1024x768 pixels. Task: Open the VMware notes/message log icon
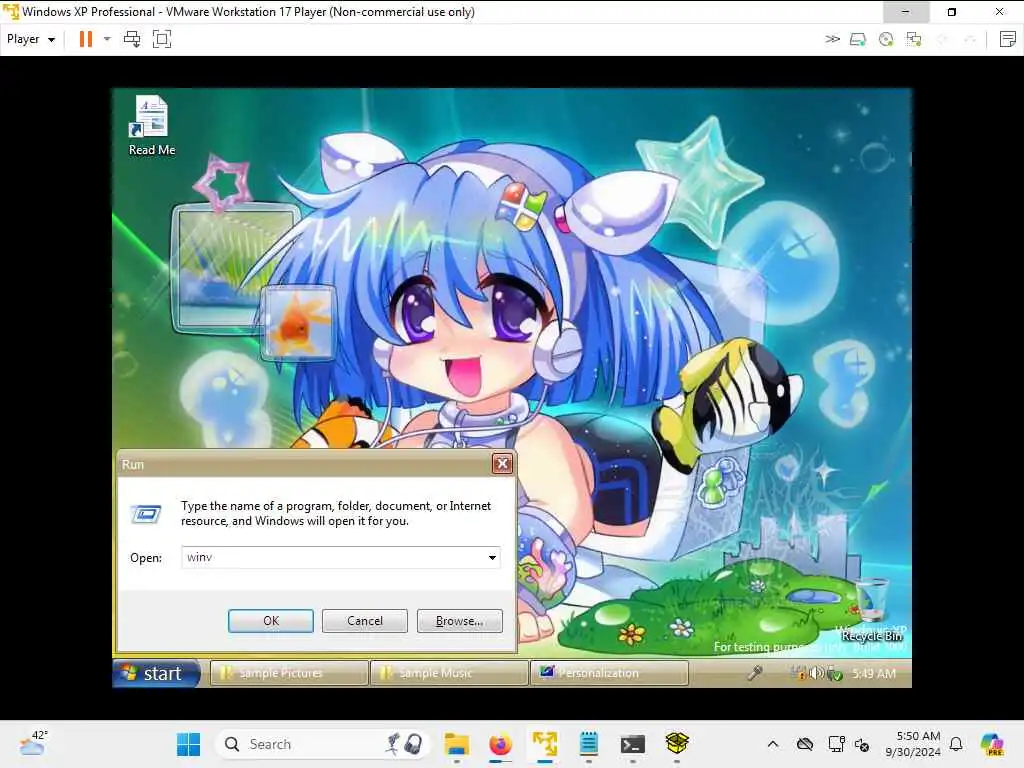(1008, 39)
